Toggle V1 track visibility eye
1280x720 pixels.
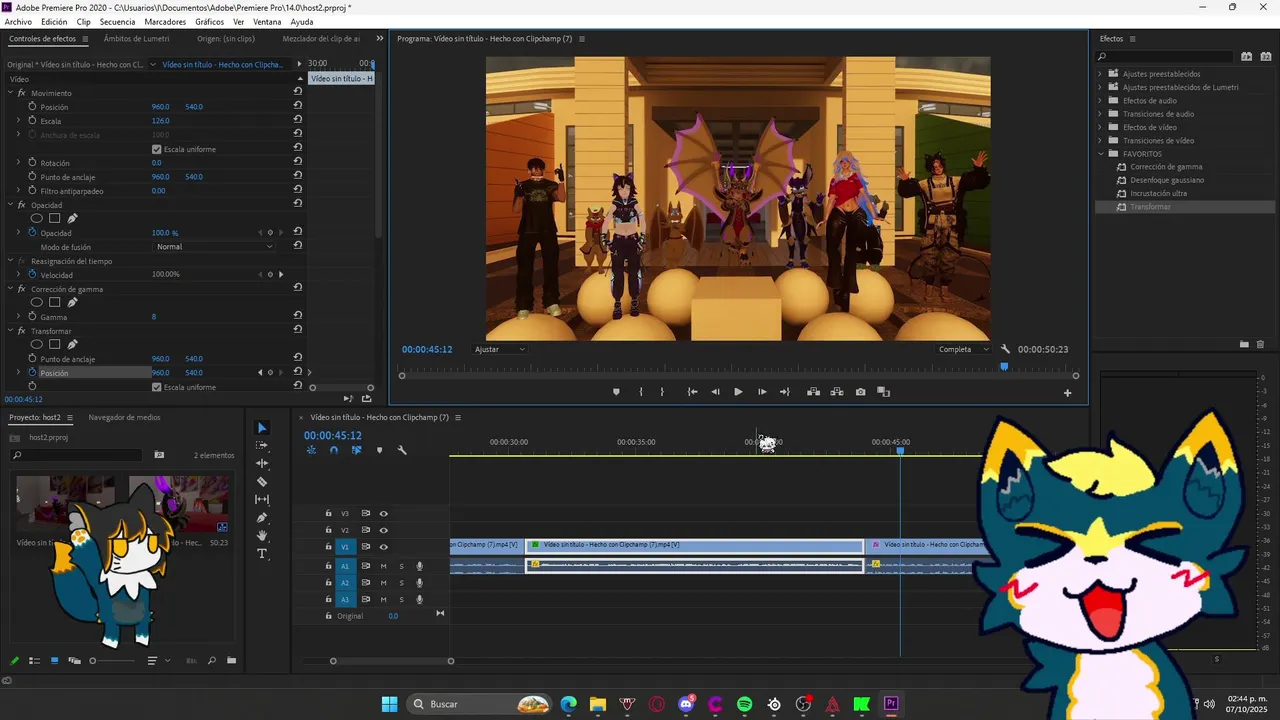tap(383, 547)
